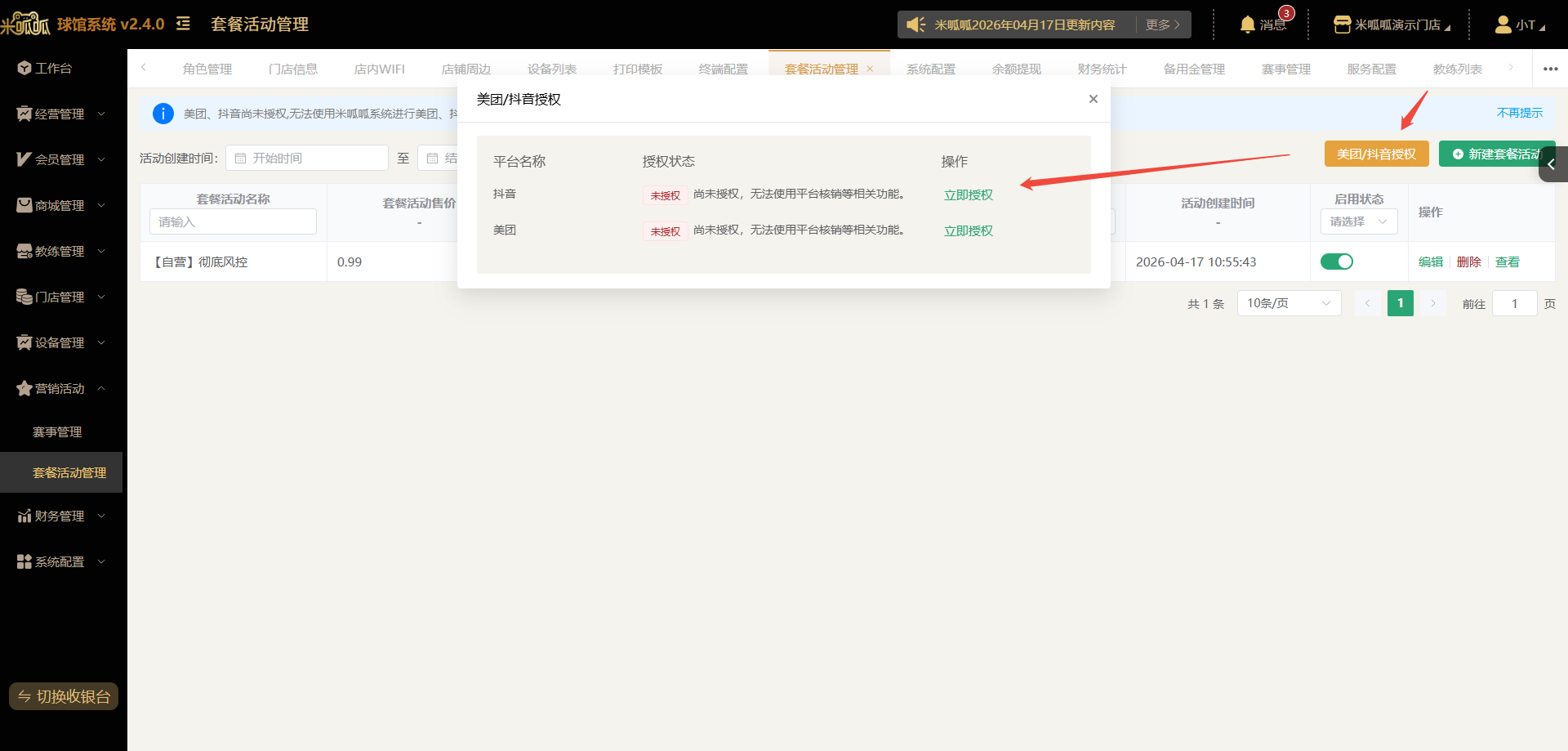
Task: Open the 10条/页 page size dropdown
Action: pyautogui.click(x=1290, y=303)
